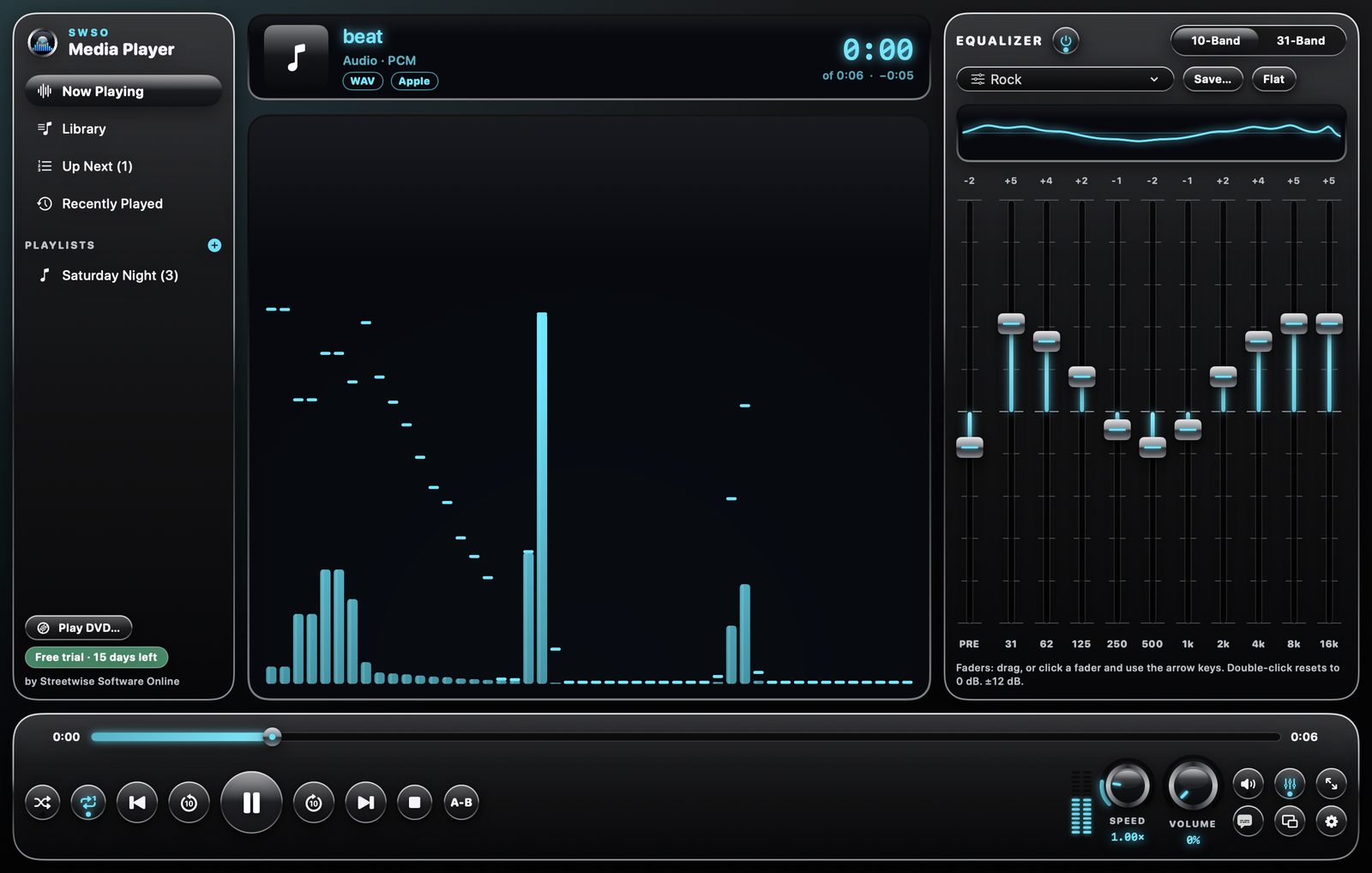Open settings gear icon
The width and height of the screenshot is (1372, 873).
[1331, 822]
